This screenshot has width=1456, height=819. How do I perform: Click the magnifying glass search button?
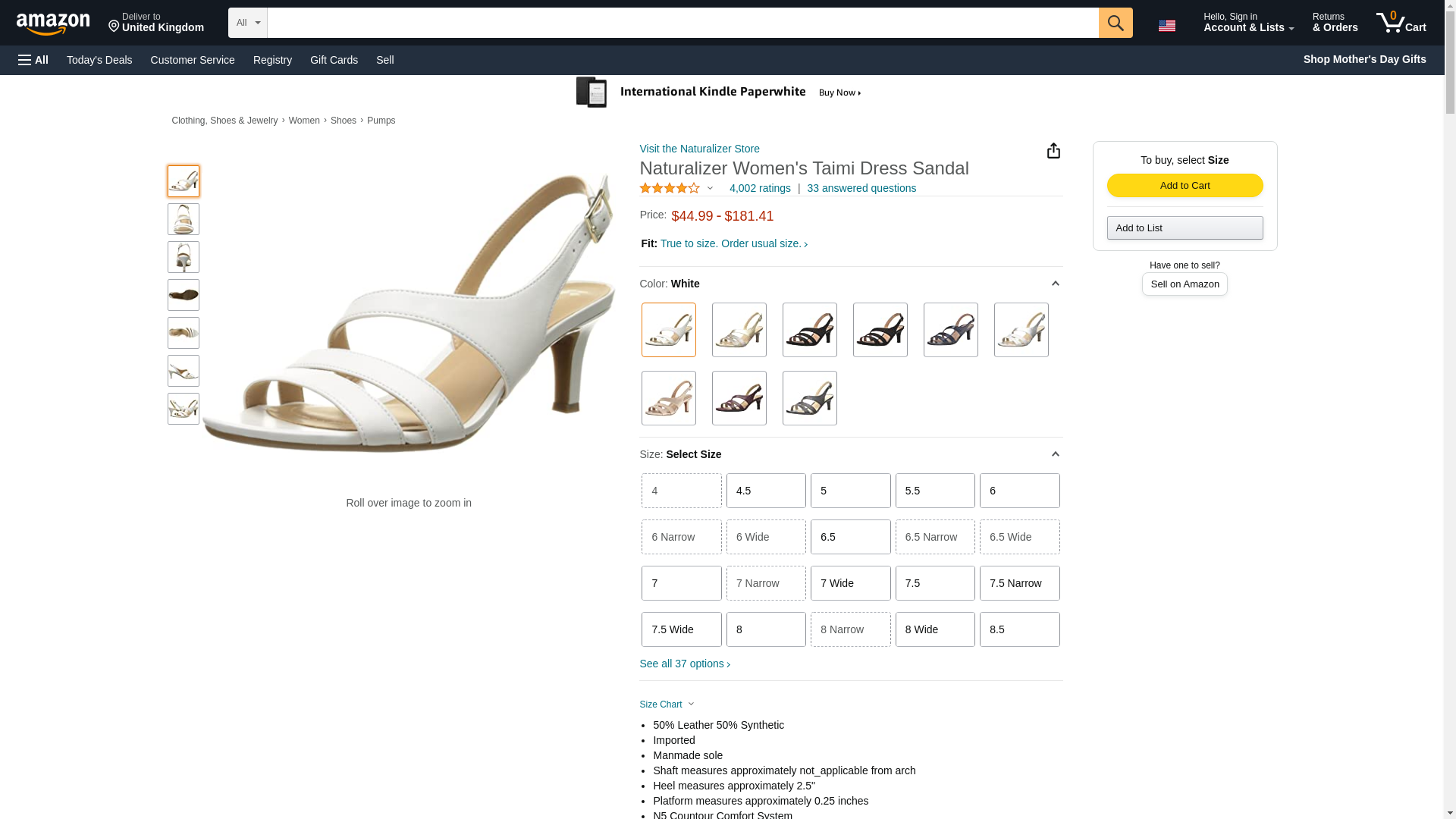coord(1115,23)
